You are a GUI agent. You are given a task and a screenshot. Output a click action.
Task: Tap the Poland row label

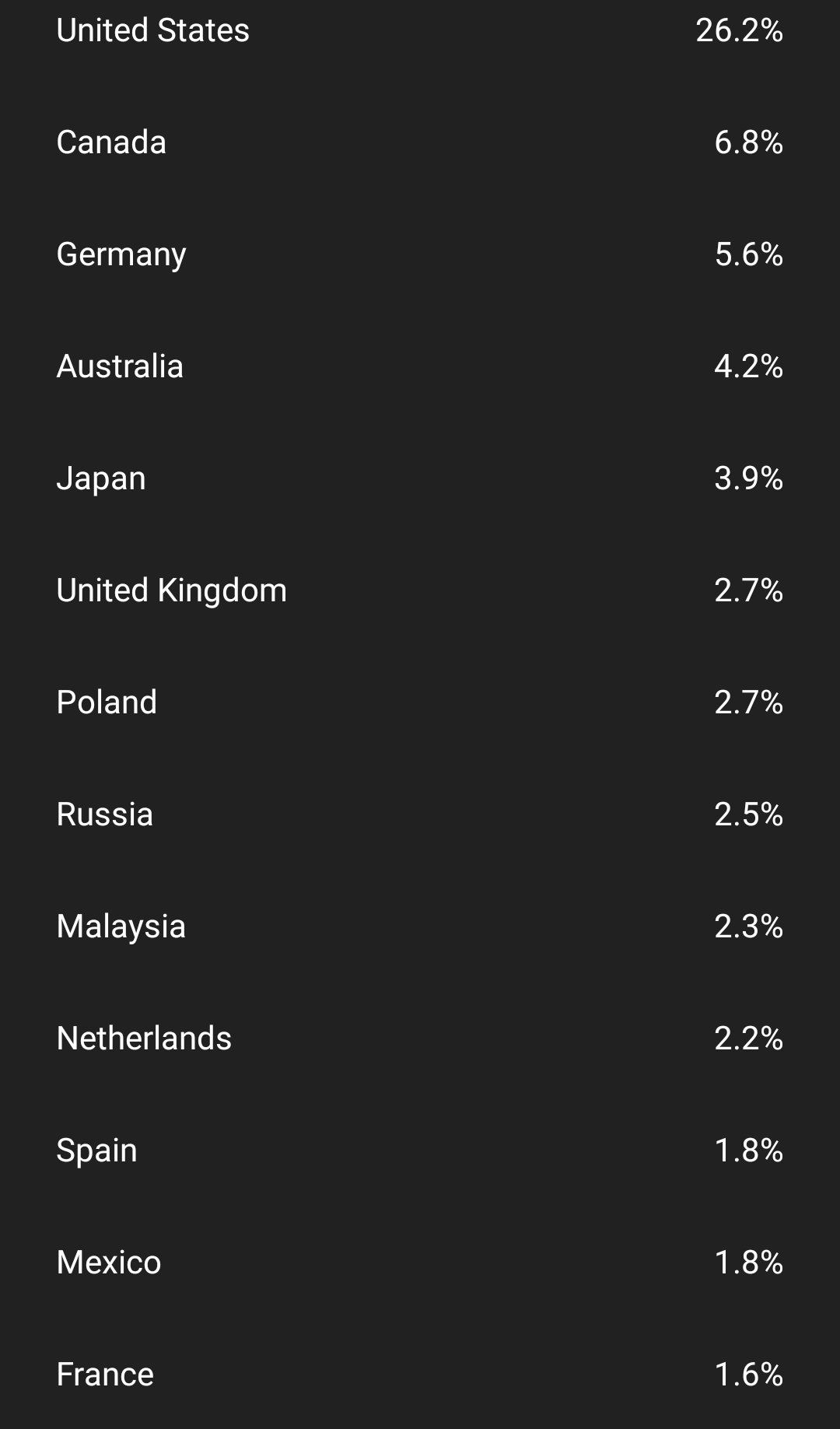tap(107, 703)
